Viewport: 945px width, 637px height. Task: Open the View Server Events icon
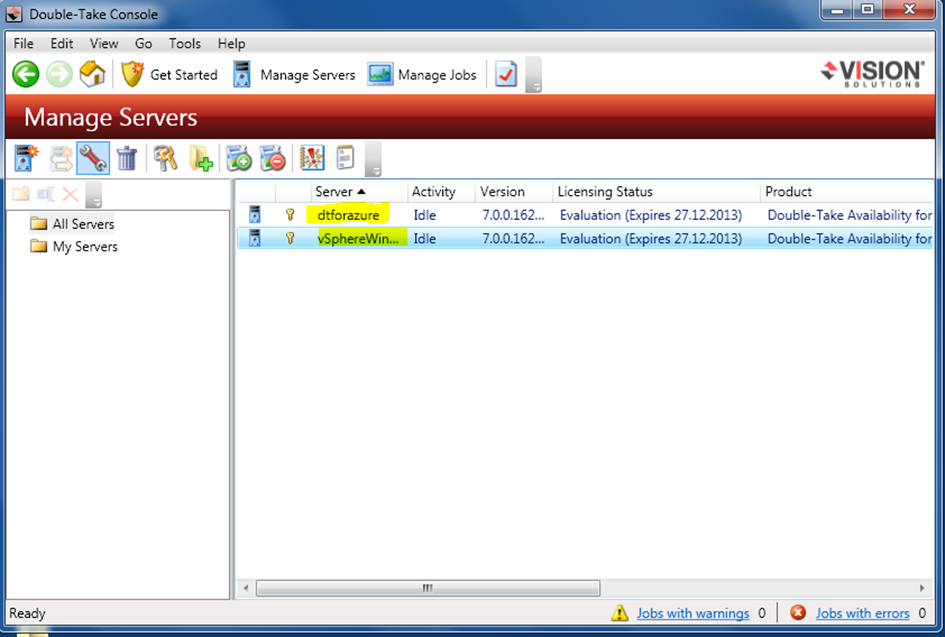point(312,158)
